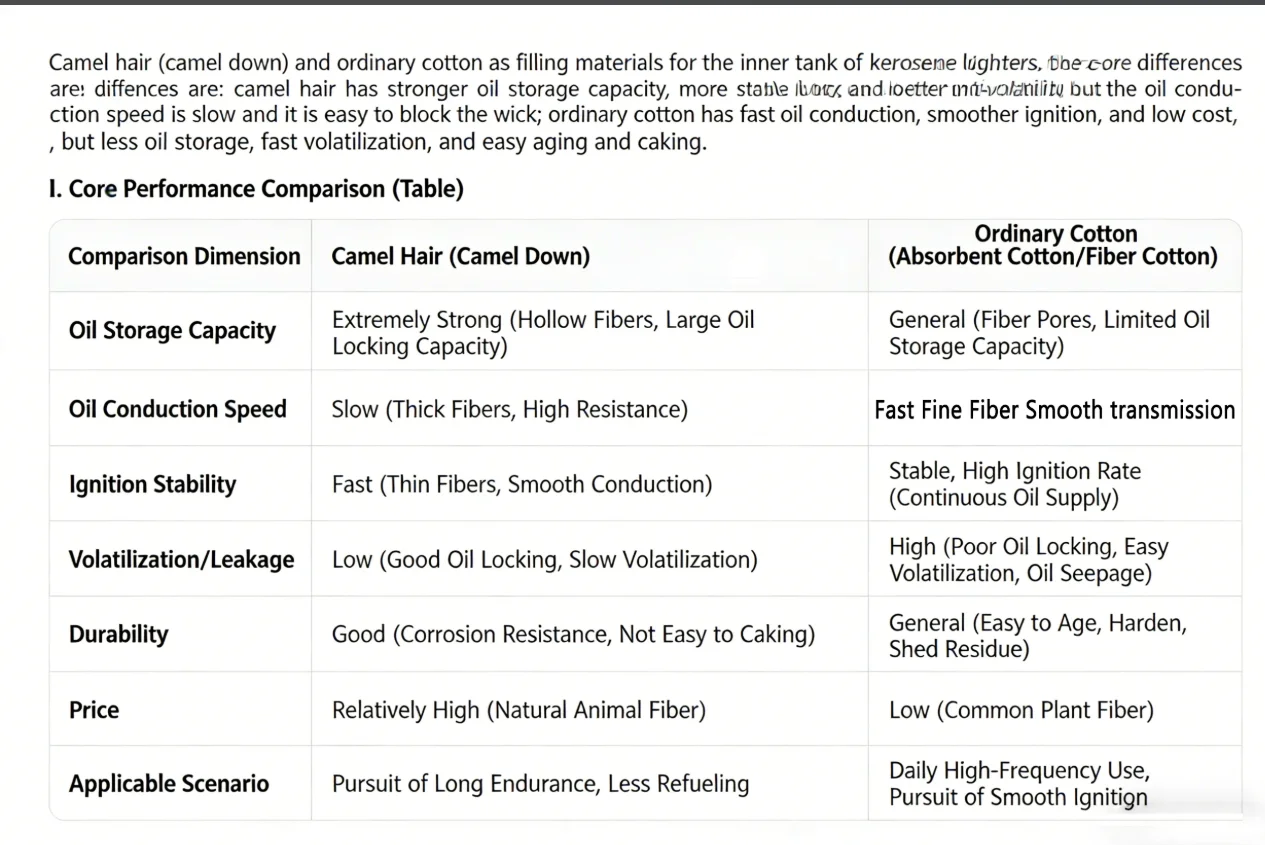Click the 'I. Core Performance Comparison (Table)' heading
The height and width of the screenshot is (845, 1265).
tap(256, 189)
